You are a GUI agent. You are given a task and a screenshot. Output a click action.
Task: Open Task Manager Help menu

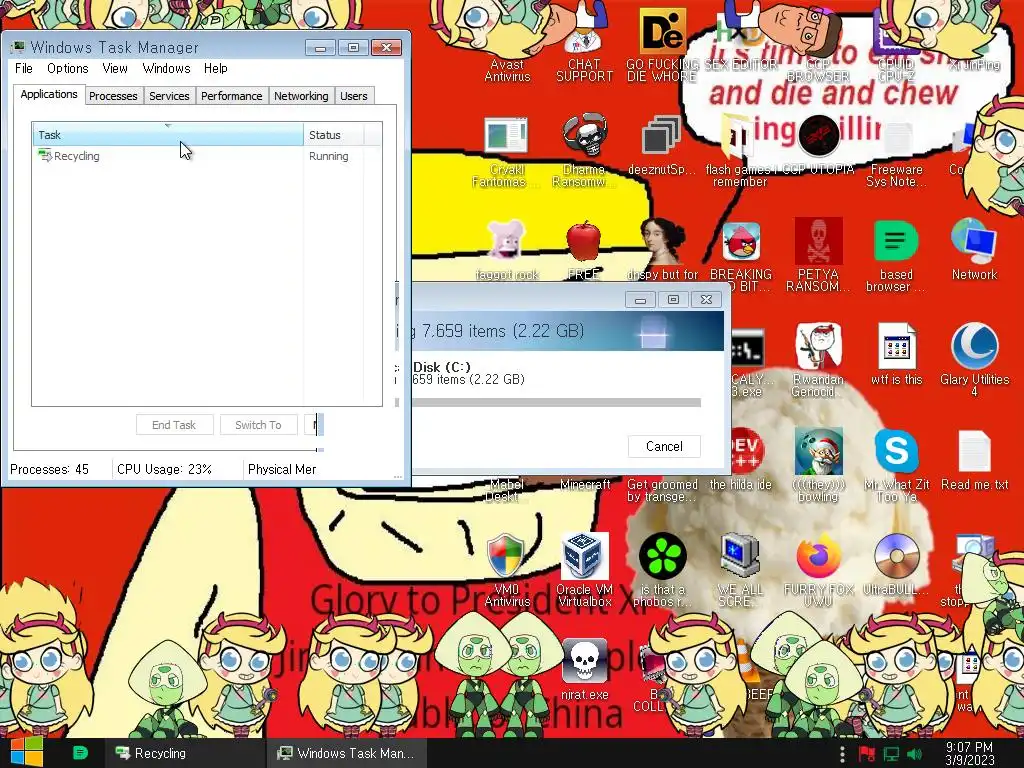click(216, 69)
